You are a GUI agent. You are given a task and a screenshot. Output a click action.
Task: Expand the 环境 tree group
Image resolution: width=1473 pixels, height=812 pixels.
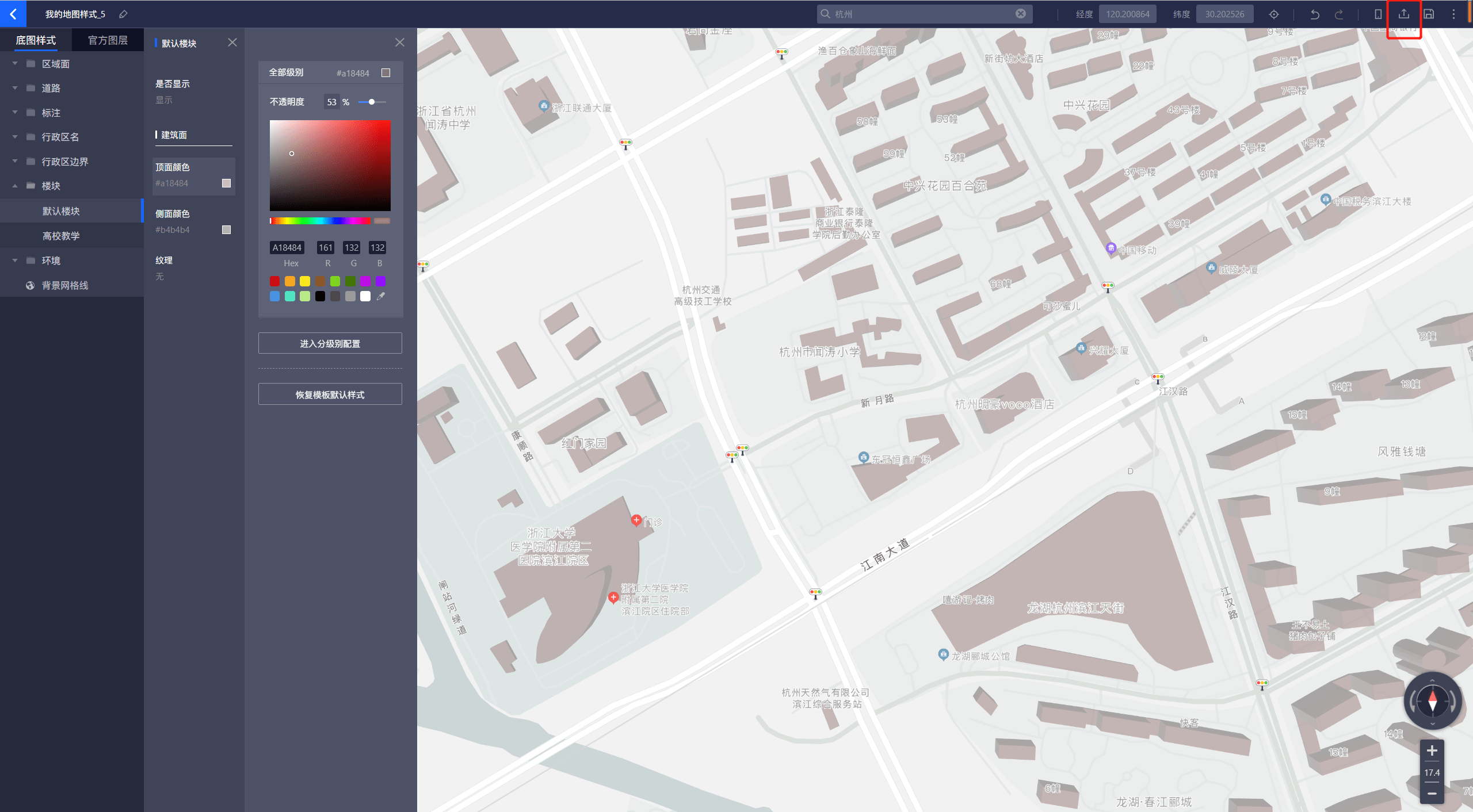(15, 261)
